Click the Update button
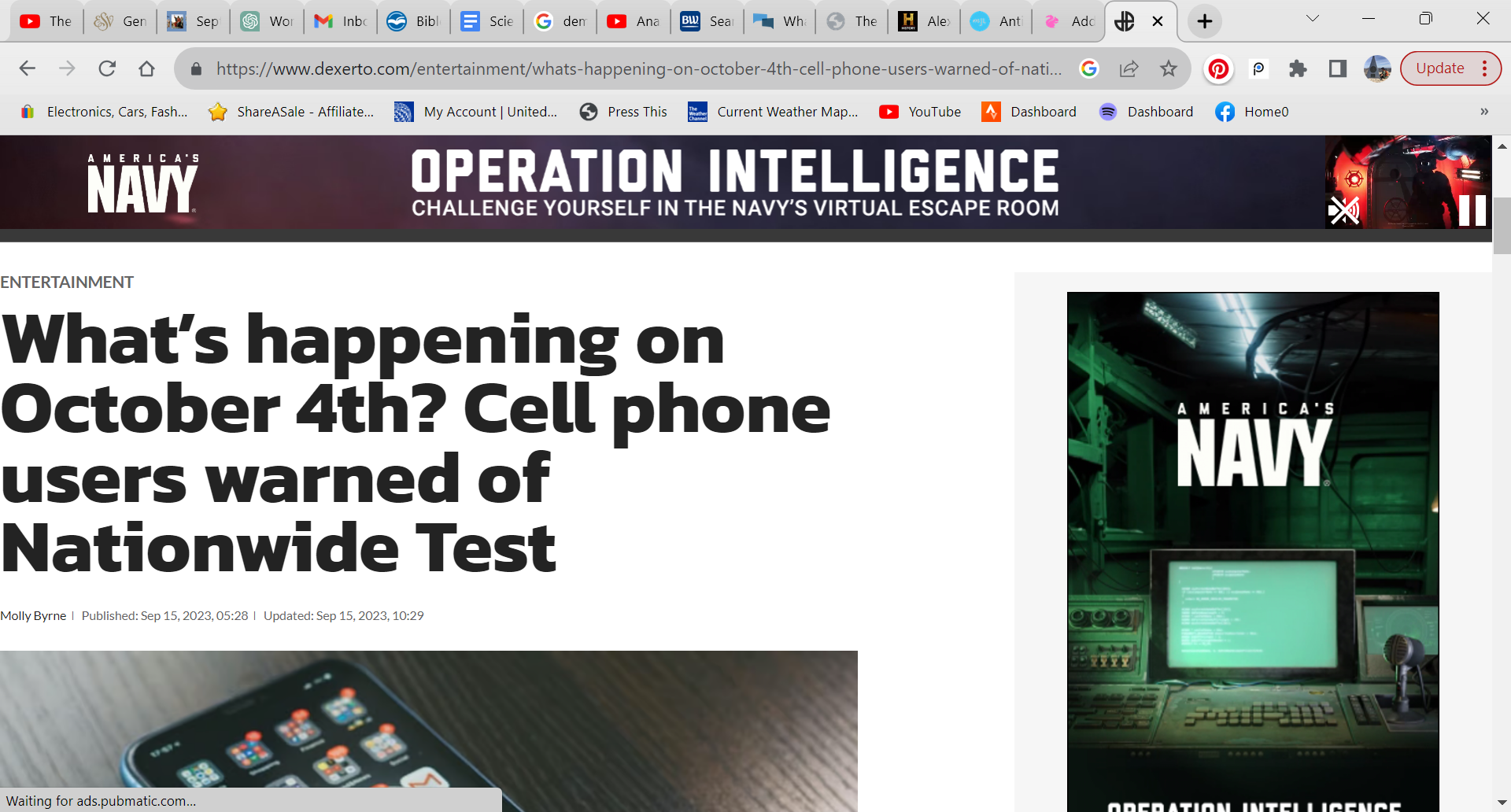The width and height of the screenshot is (1511, 812). 1439,69
